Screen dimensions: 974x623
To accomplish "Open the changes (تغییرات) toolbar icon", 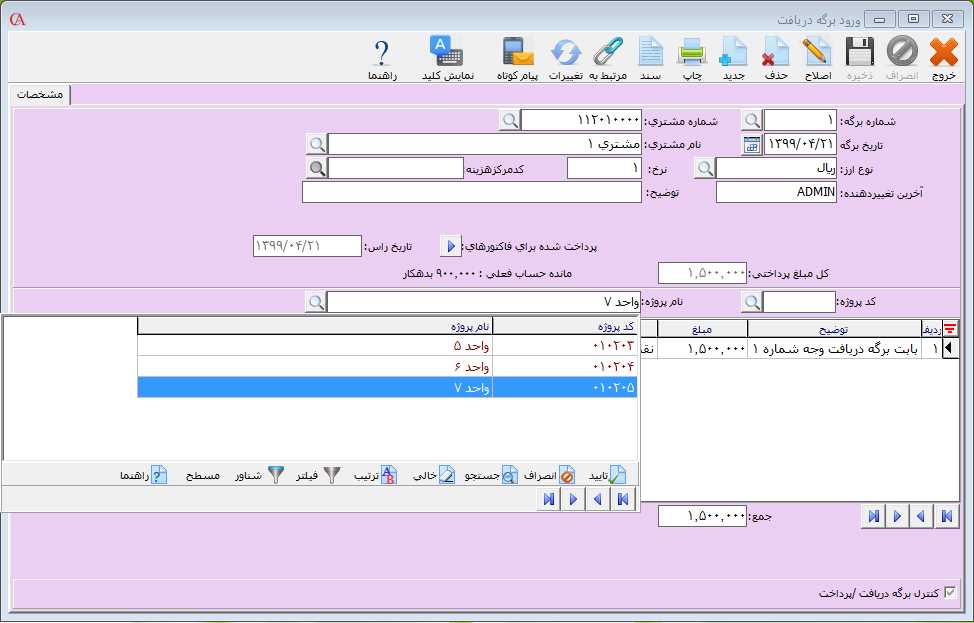I will click(565, 57).
